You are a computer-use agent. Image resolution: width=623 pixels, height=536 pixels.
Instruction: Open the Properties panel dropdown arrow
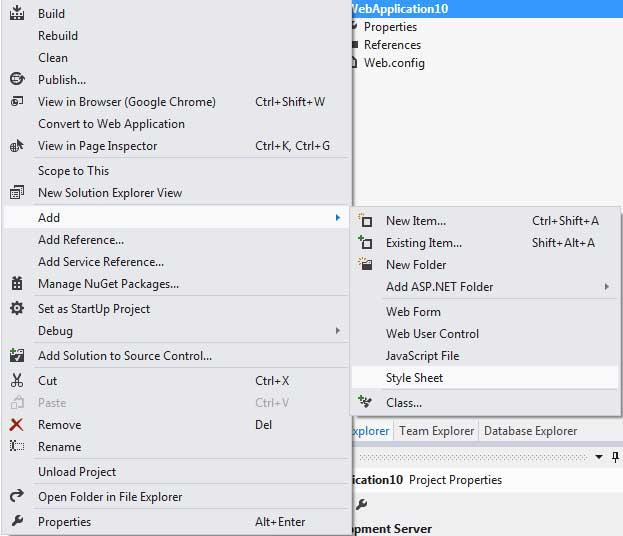(x=599, y=457)
